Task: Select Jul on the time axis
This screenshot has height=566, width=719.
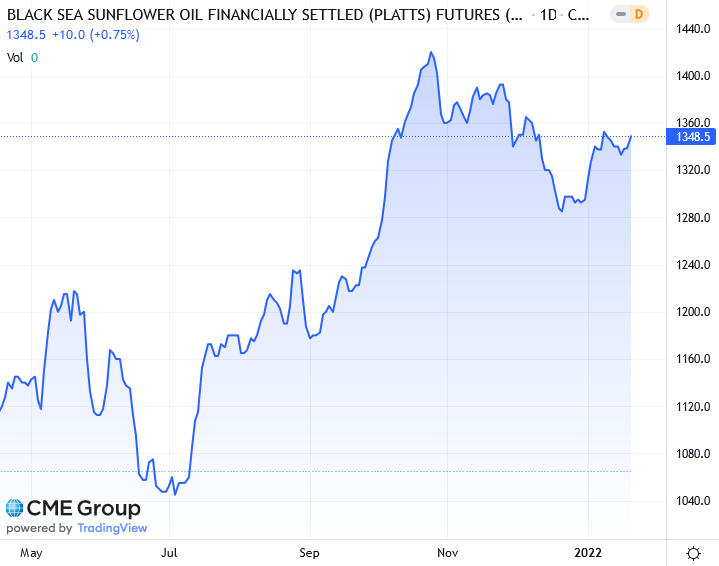Action: (x=169, y=552)
